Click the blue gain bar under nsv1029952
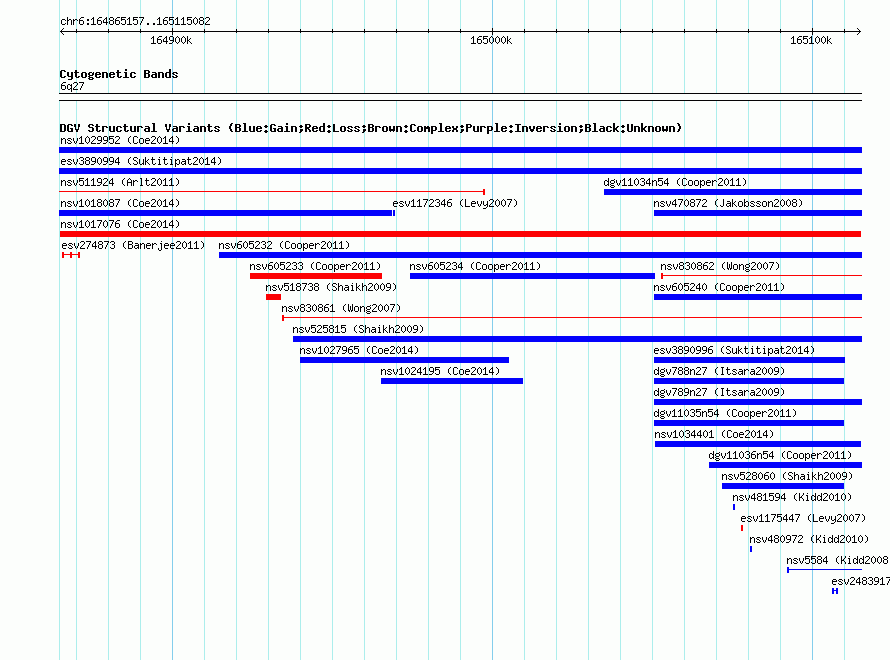Viewport: 890px width, 660px height. [460, 150]
